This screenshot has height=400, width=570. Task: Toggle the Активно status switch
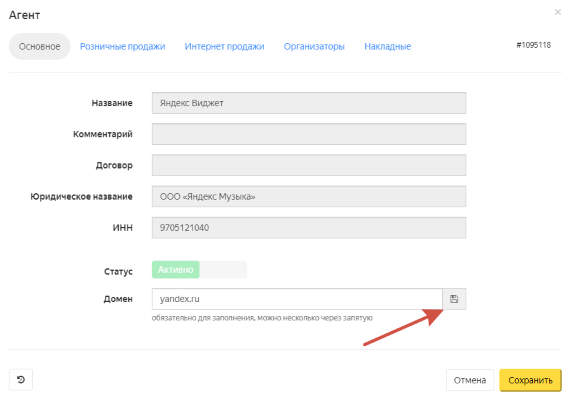pyautogui.click(x=176, y=269)
